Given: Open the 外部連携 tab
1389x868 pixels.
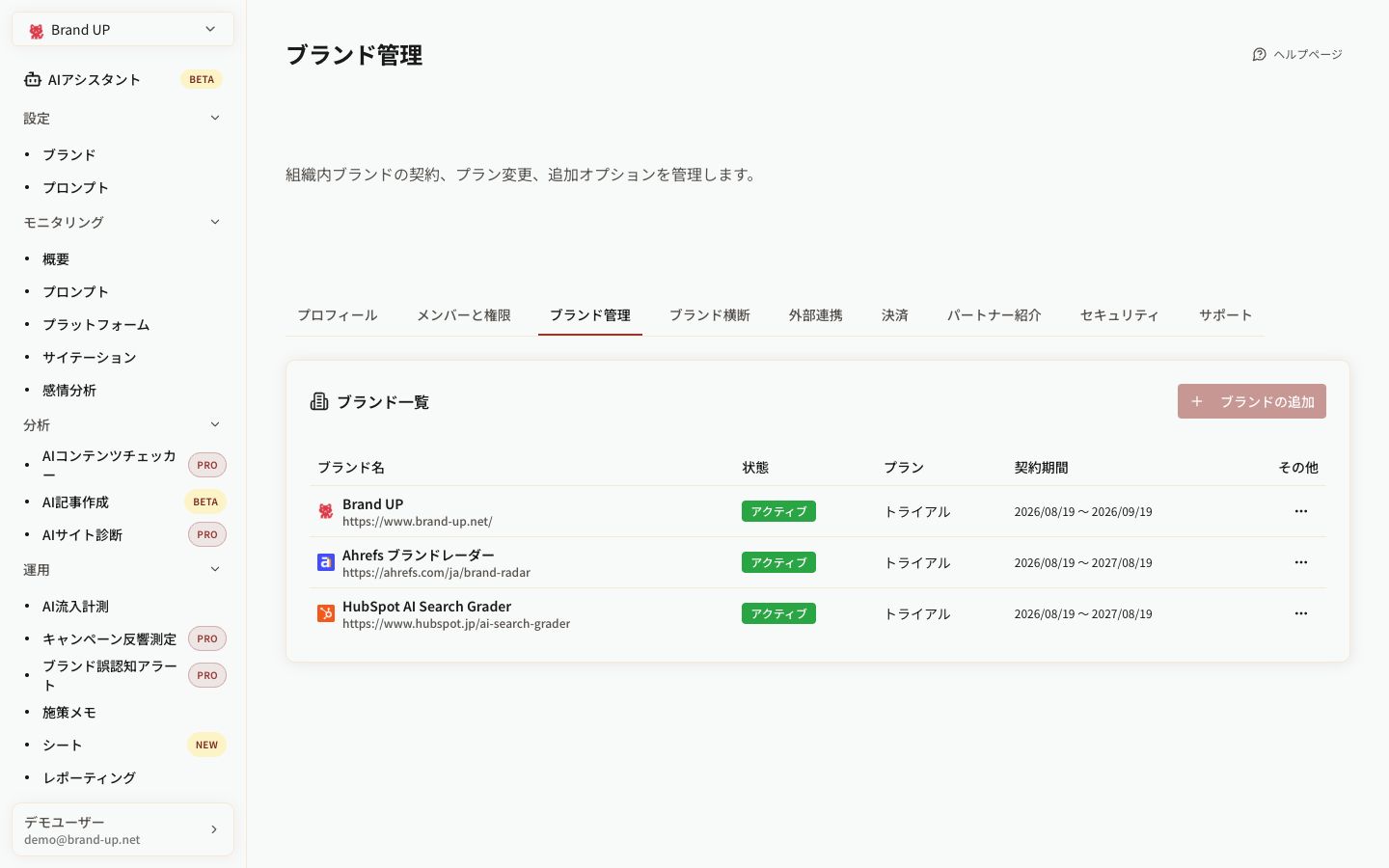Looking at the screenshot, I should [x=816, y=315].
